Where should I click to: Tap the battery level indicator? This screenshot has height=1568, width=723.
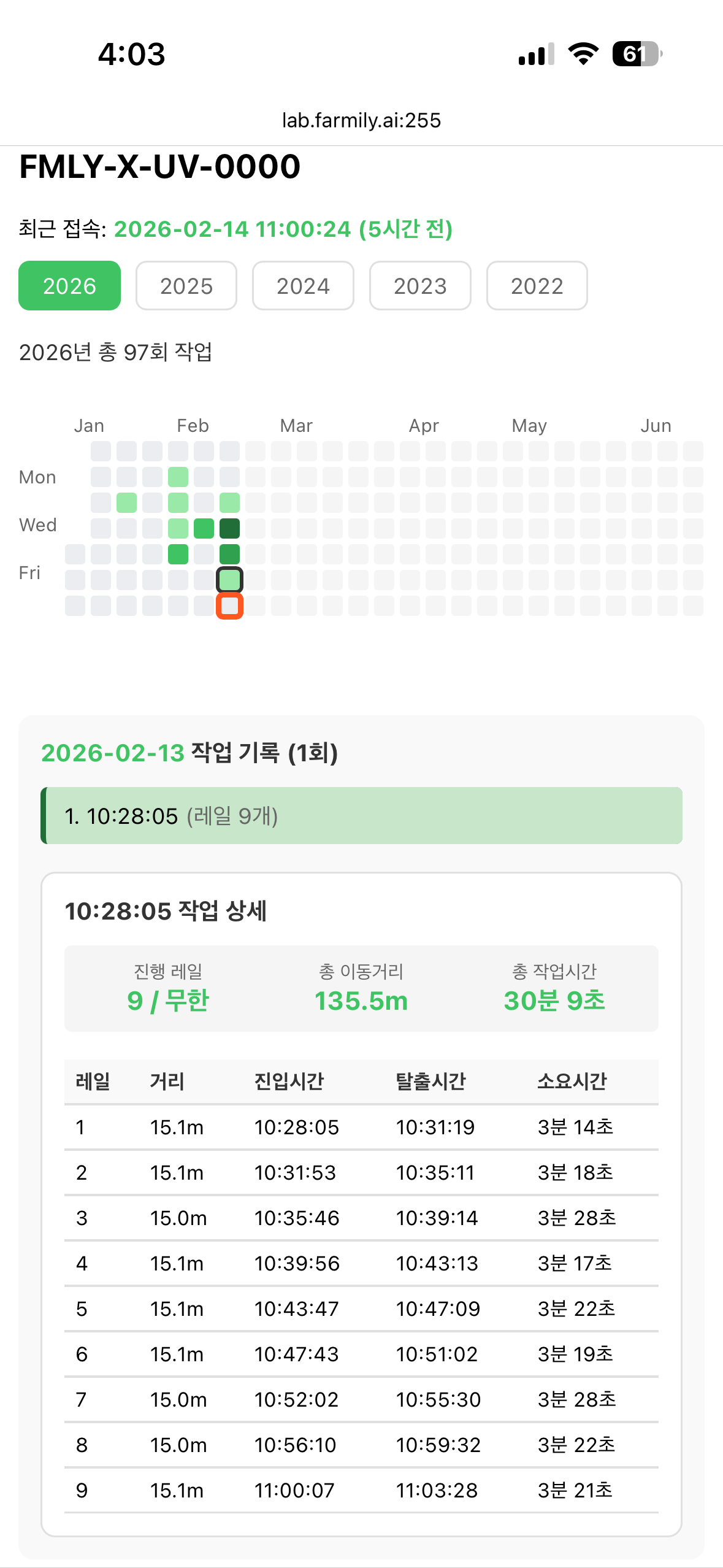coord(637,54)
